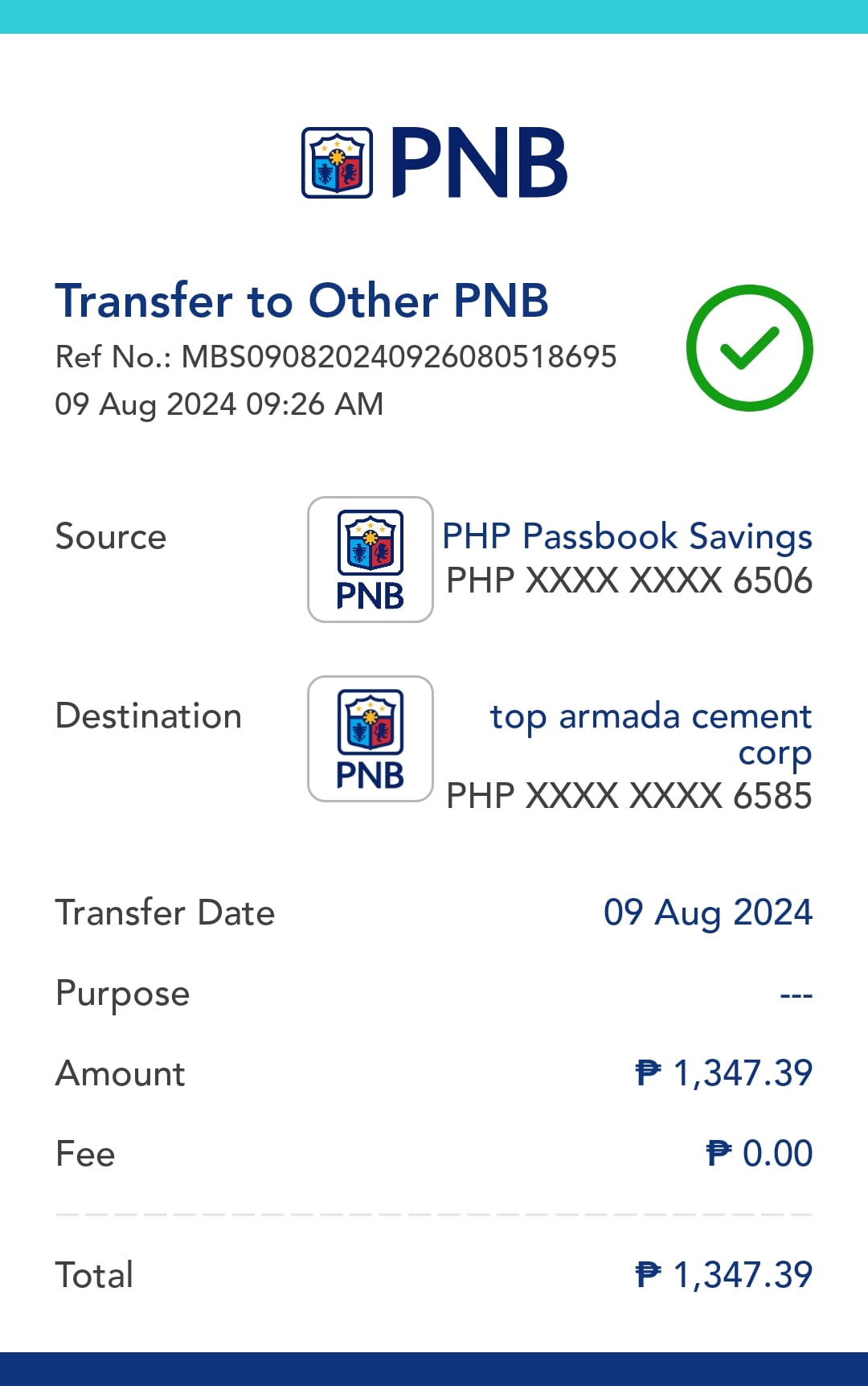Click the Fee value 0.00
The height and width of the screenshot is (1386, 868).
[x=777, y=1153]
